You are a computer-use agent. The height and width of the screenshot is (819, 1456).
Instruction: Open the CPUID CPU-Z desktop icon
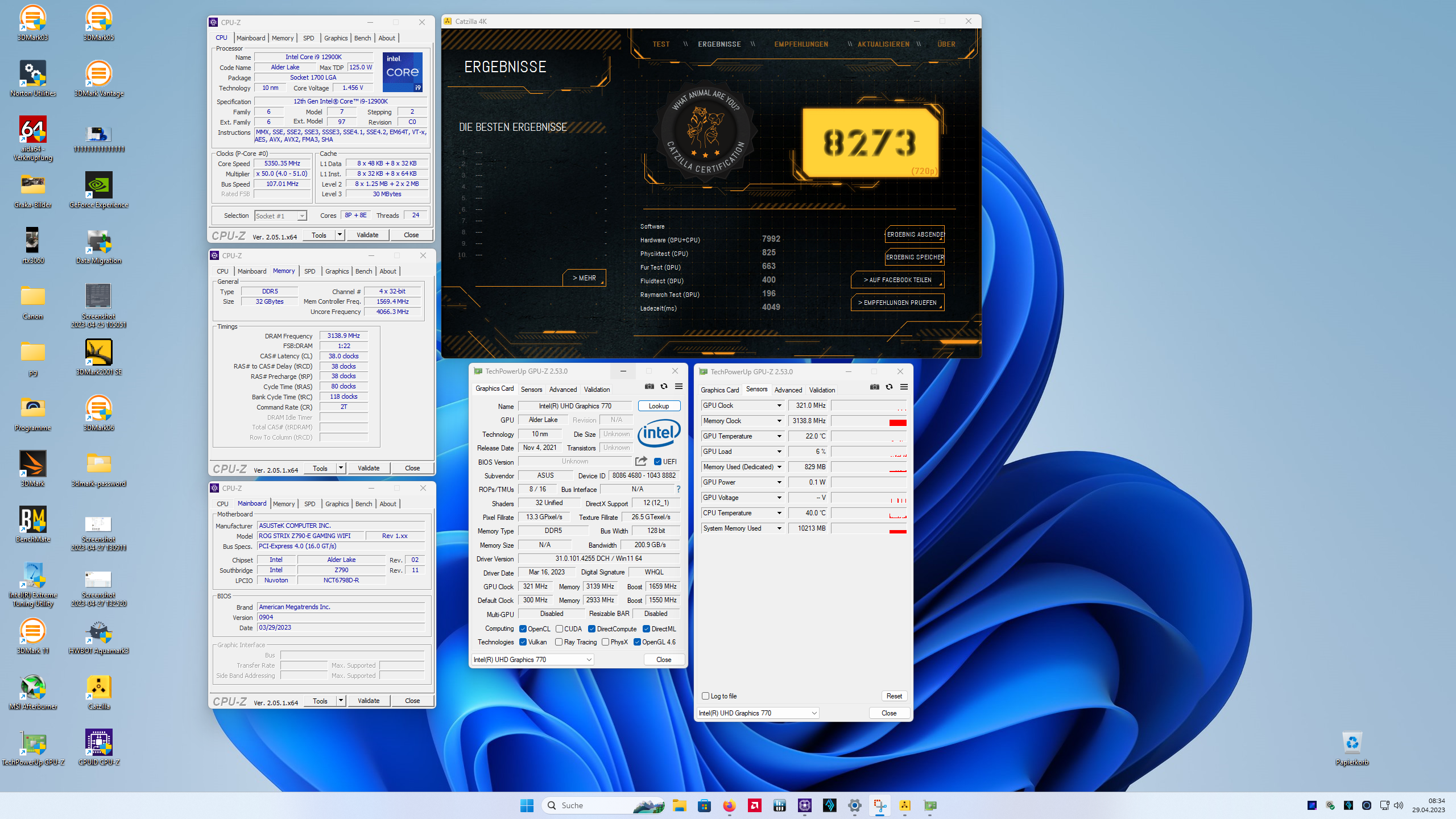click(x=98, y=747)
